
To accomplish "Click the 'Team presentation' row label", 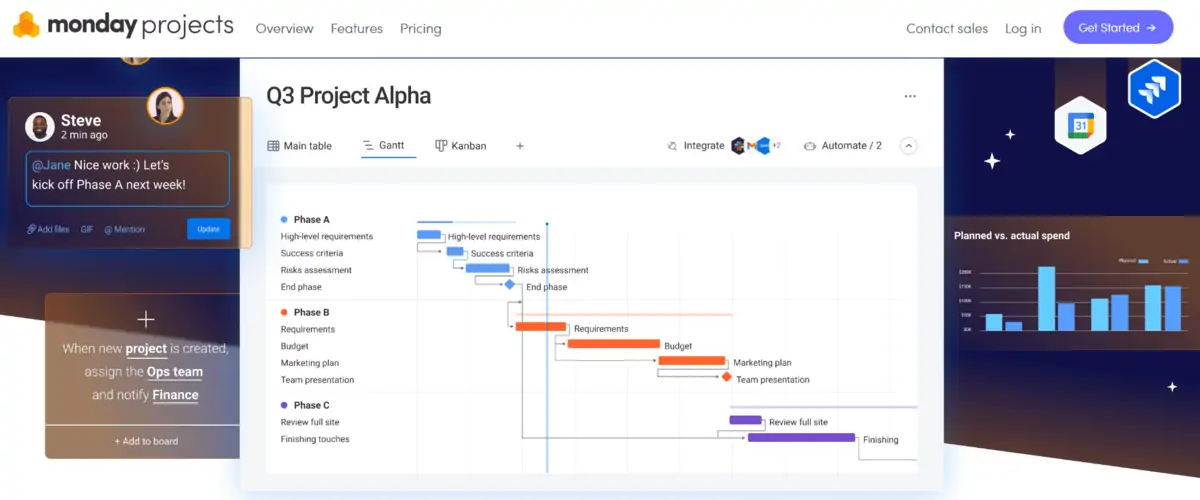I will click(317, 381).
